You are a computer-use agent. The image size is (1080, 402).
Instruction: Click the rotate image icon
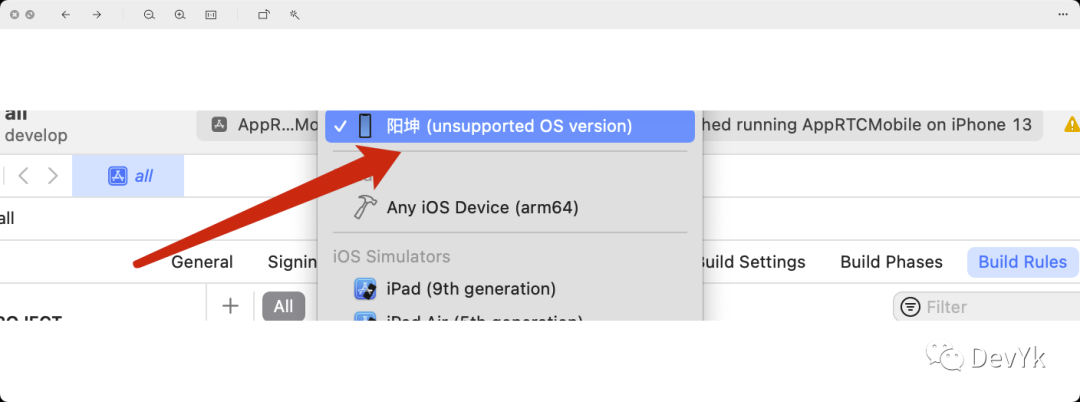264,15
